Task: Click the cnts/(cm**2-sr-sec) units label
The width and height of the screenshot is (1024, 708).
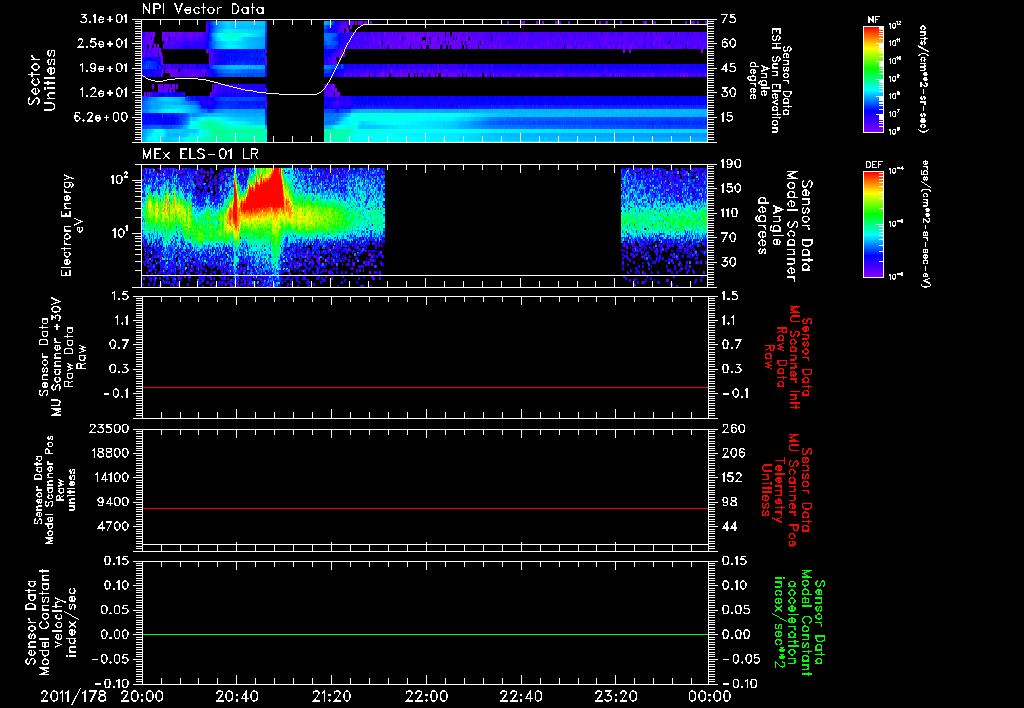Action: click(x=923, y=78)
